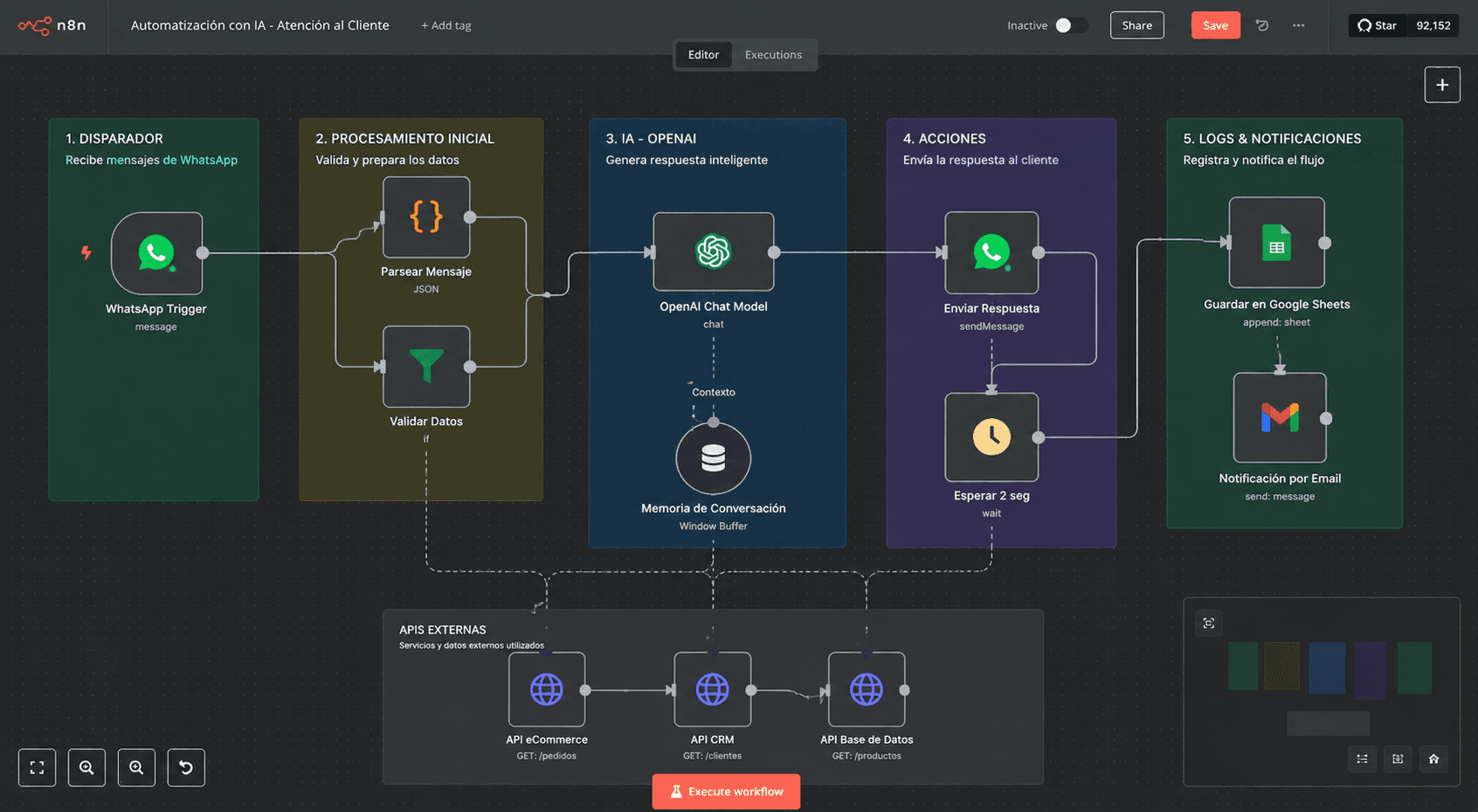The height and width of the screenshot is (812, 1478).
Task: Select the '2. PROCESAMIENTO INICIAL' sticky title
Action: (405, 139)
